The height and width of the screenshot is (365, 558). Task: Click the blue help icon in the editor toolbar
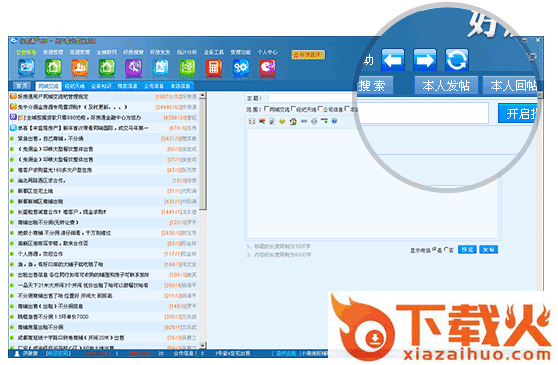[335, 121]
